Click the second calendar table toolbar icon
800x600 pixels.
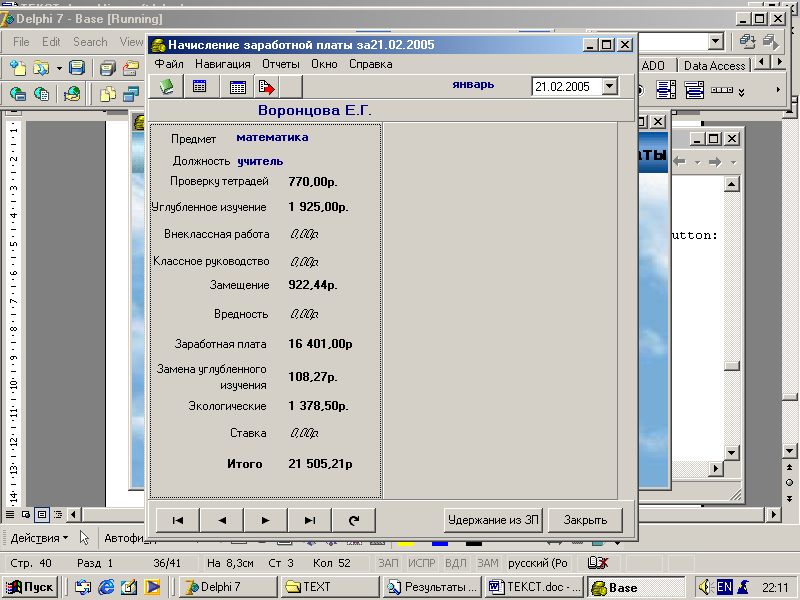[238, 87]
